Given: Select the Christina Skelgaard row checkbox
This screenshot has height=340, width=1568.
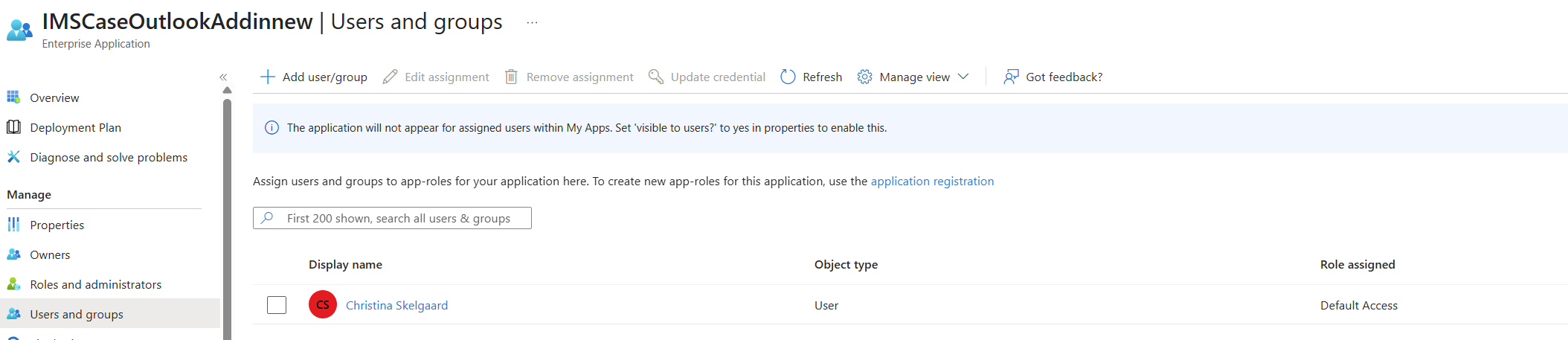Looking at the screenshot, I should pos(277,305).
